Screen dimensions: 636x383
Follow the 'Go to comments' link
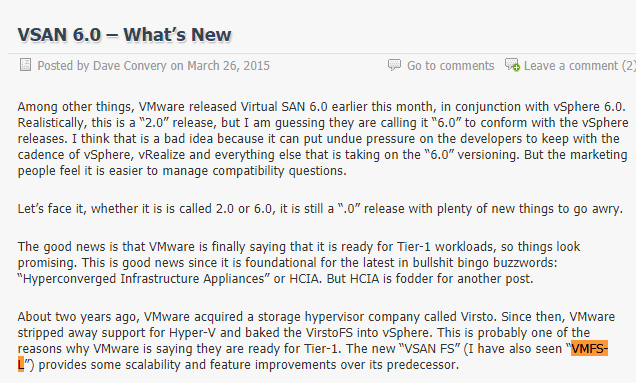coord(450,66)
